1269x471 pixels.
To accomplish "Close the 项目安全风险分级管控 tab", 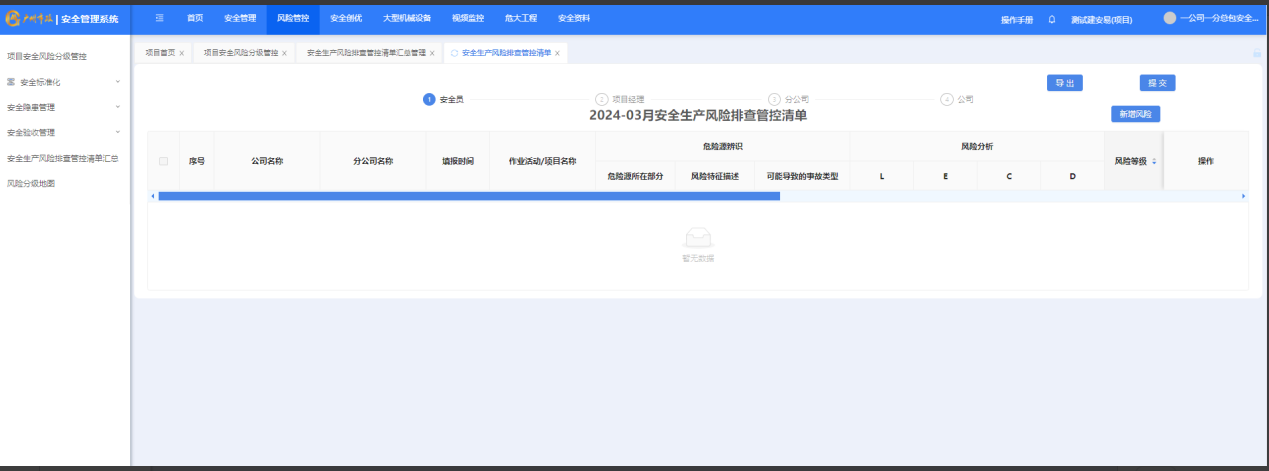I will tap(285, 53).
